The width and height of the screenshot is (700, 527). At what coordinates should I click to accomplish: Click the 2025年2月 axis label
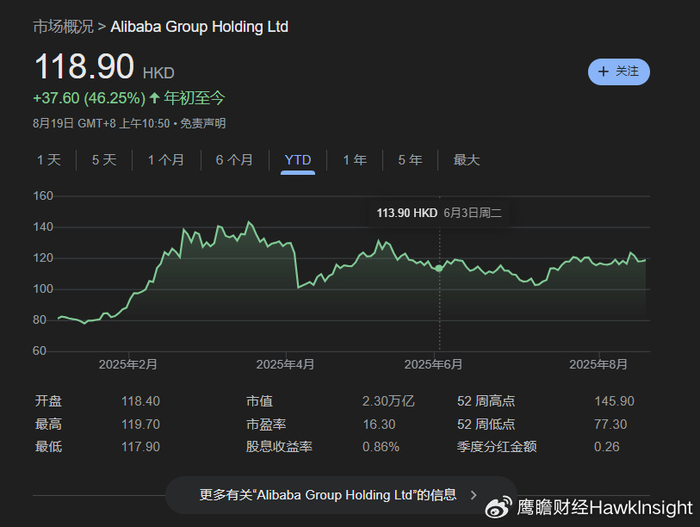coord(128,364)
